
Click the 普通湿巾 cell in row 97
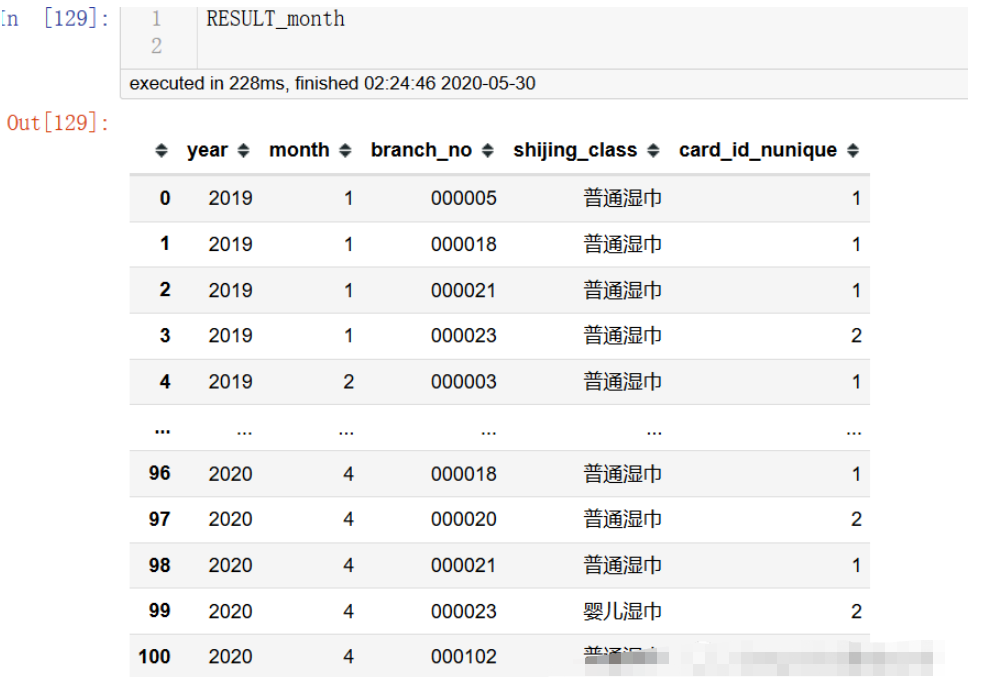(622, 519)
